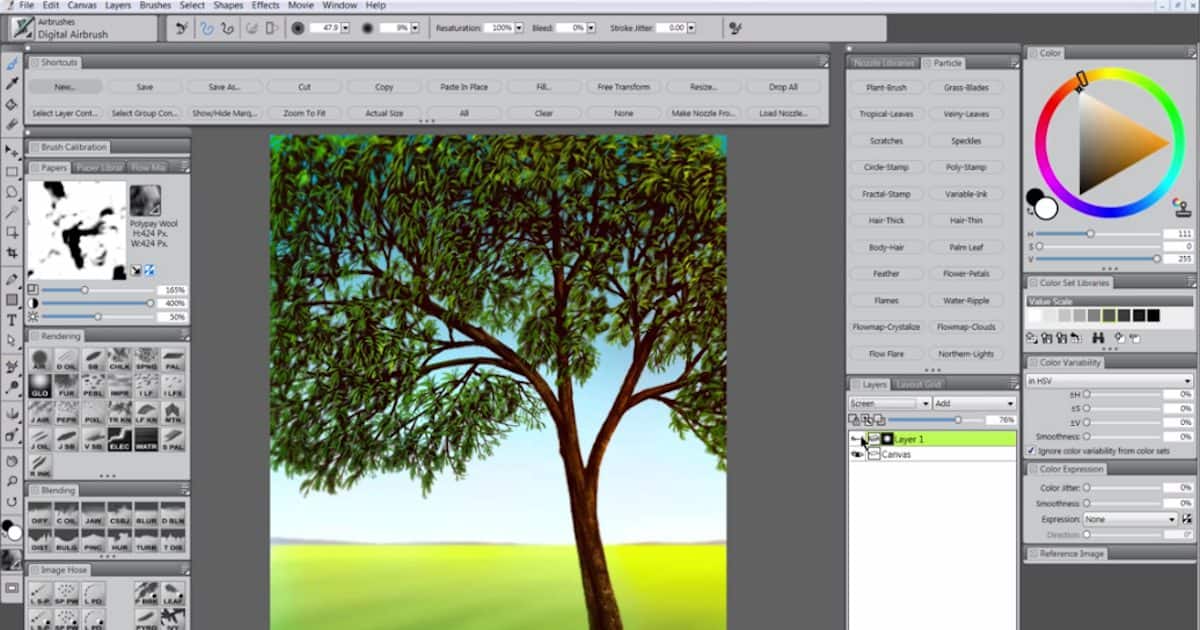Hide the Canvas layer with eye icon
1200x630 pixels.
coord(856,454)
